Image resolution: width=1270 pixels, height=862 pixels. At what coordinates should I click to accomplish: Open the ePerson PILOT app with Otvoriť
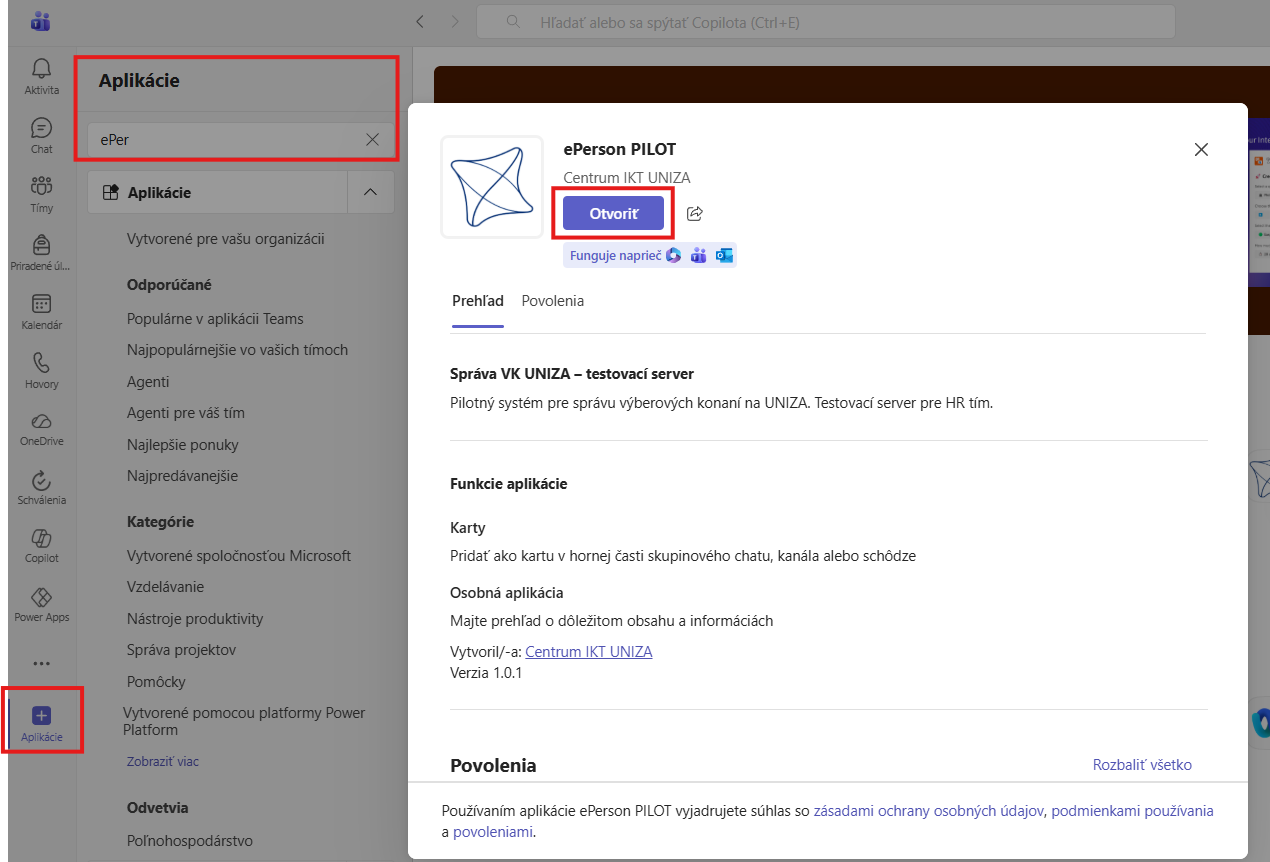[x=613, y=213]
